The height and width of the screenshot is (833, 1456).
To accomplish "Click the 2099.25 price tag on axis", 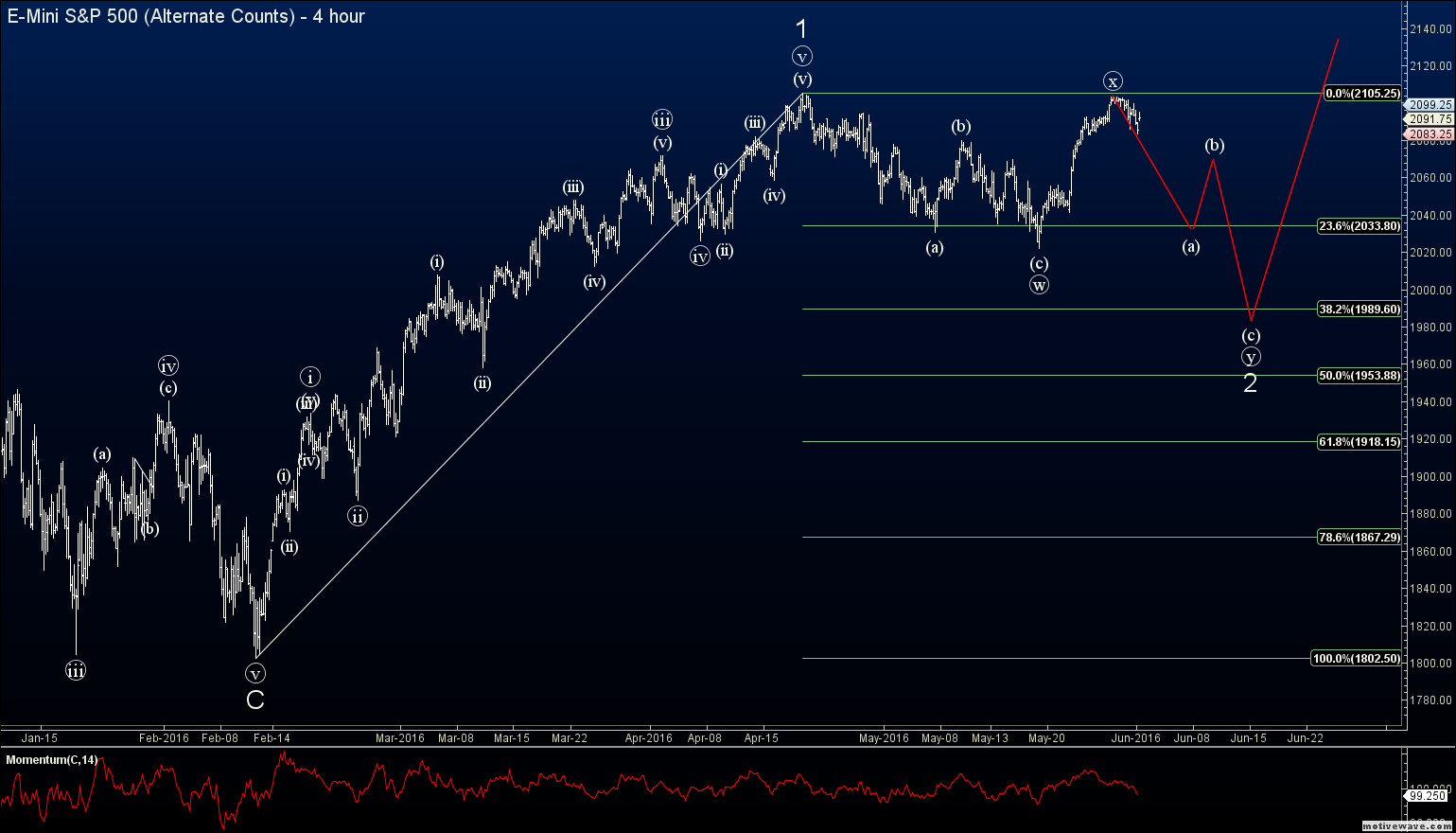I will click(x=1430, y=105).
